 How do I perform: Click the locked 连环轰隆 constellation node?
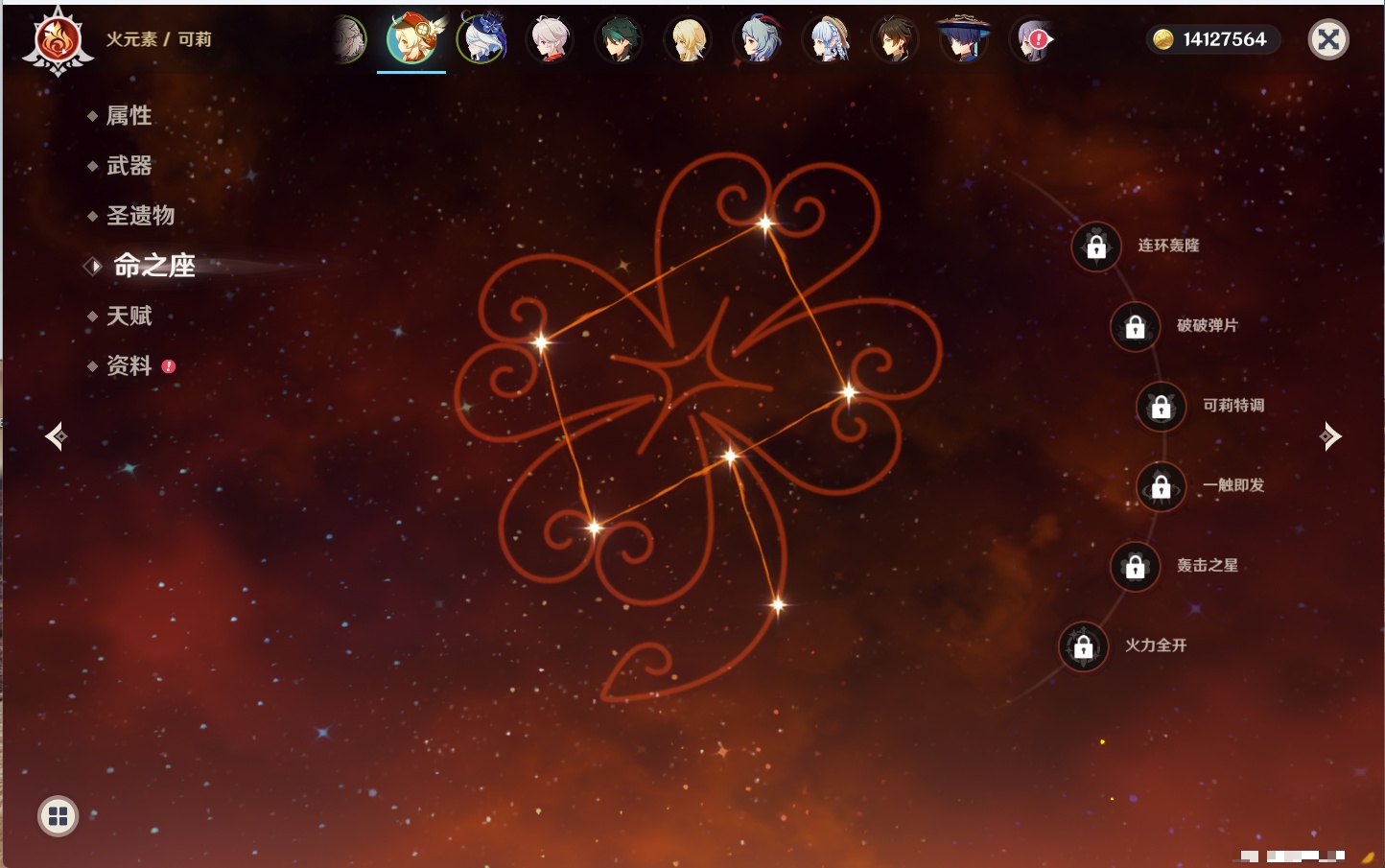coord(1096,246)
